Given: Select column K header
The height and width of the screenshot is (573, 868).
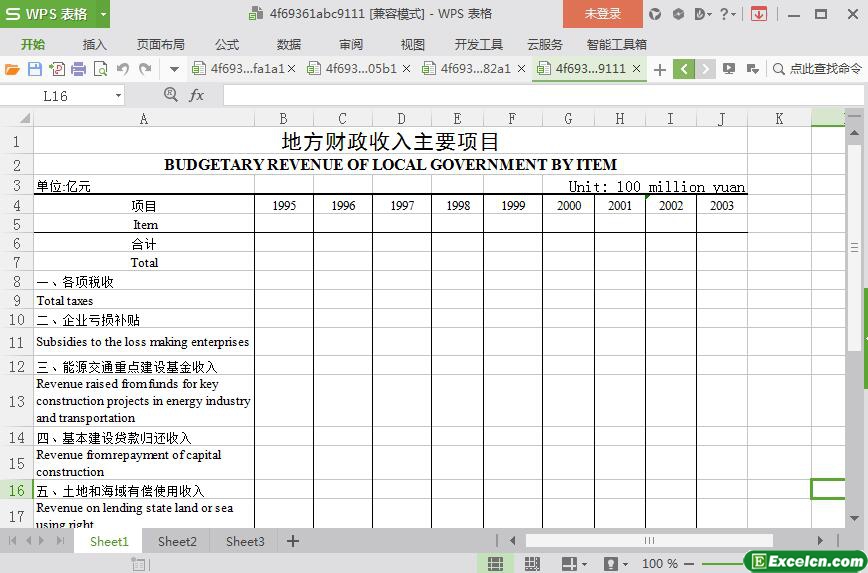Looking at the screenshot, I should pyautogui.click(x=779, y=118).
